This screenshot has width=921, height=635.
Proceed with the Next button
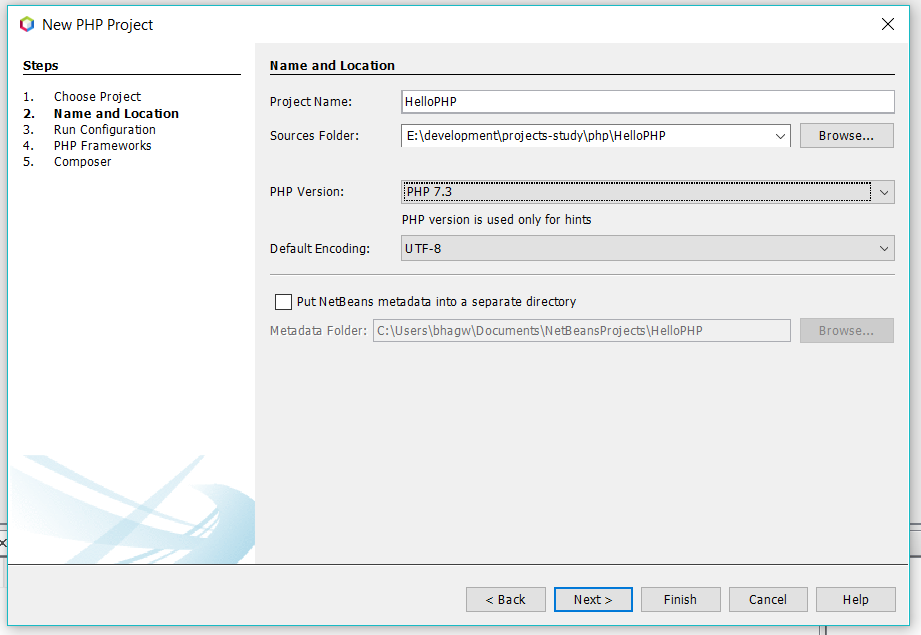click(593, 600)
